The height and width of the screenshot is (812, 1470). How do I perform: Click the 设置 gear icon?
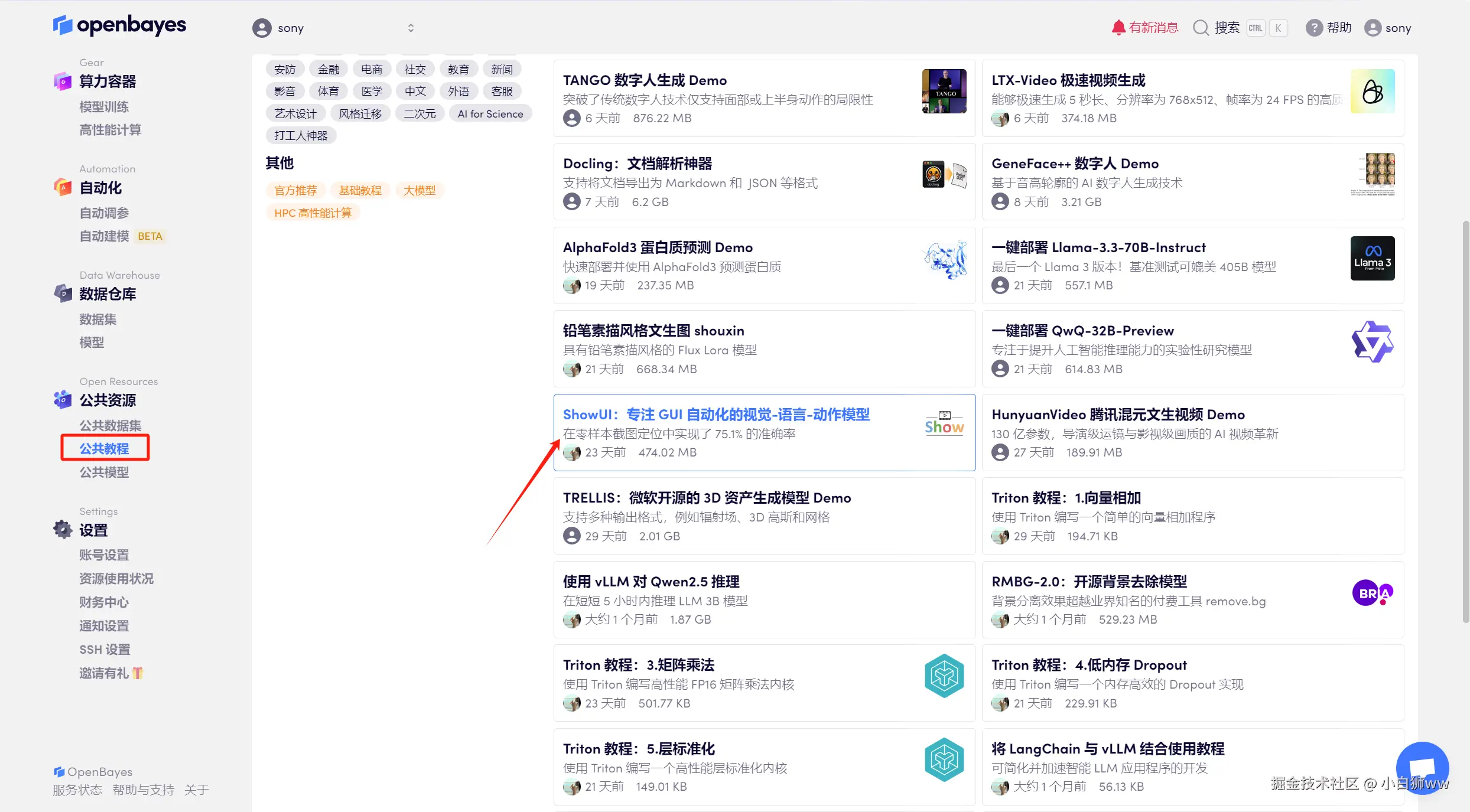pos(63,530)
